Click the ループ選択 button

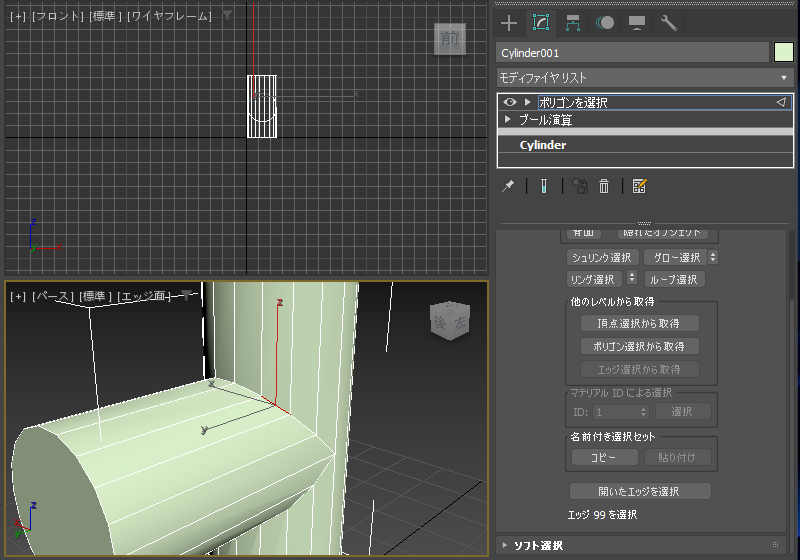(674, 279)
